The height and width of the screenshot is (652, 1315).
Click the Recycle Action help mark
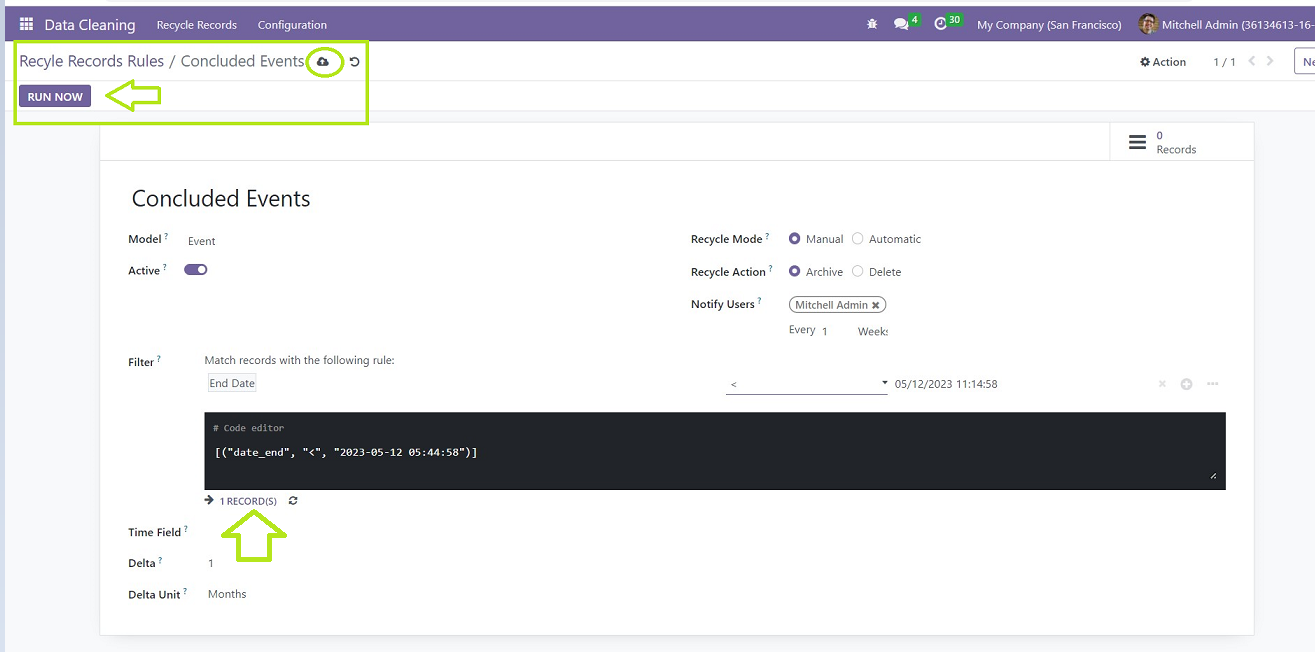pos(770,269)
